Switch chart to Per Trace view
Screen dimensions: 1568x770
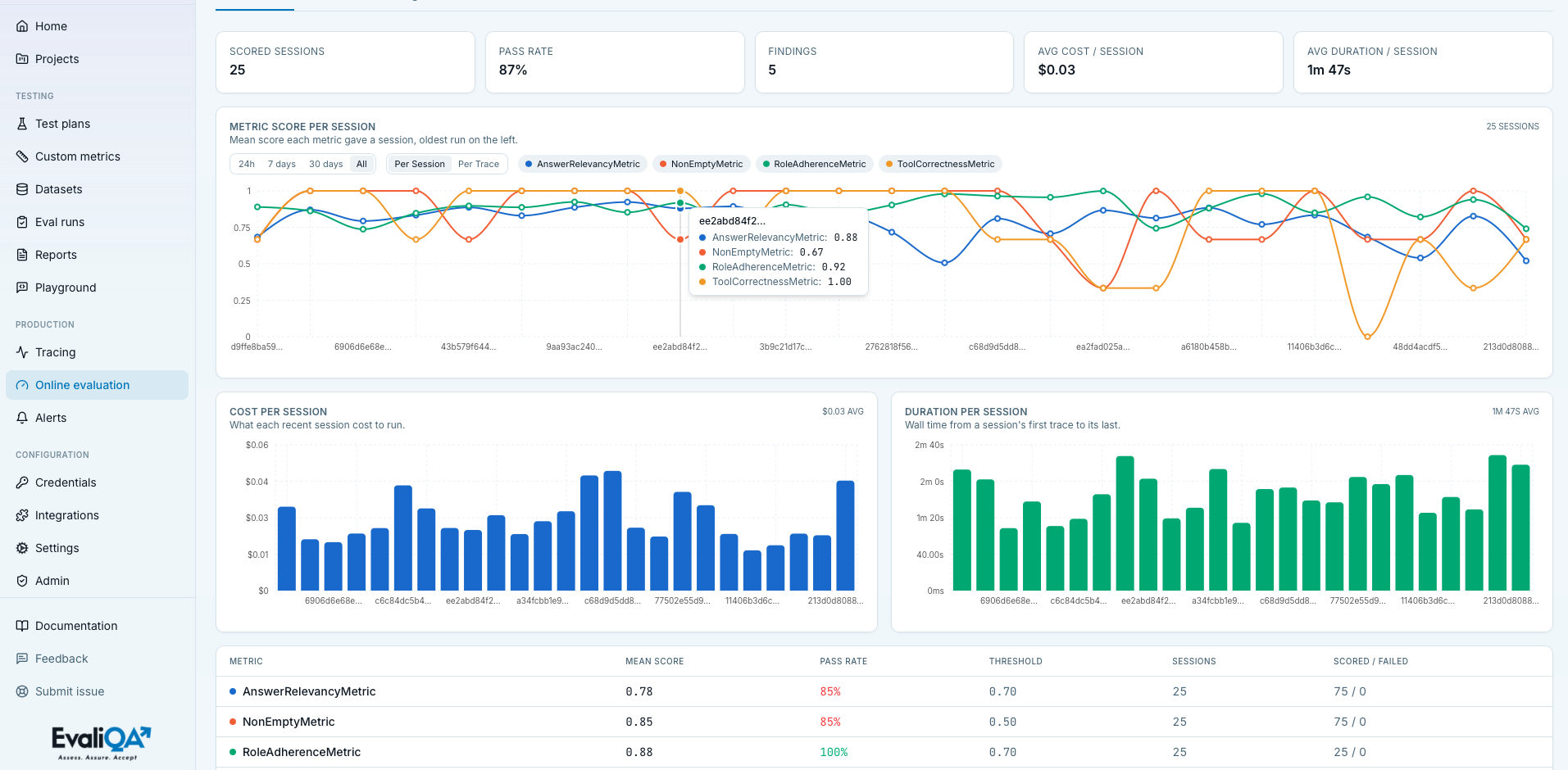point(479,164)
